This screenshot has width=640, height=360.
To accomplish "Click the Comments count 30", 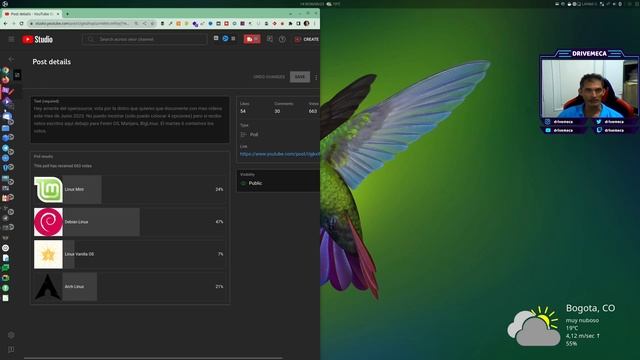I will (277, 111).
